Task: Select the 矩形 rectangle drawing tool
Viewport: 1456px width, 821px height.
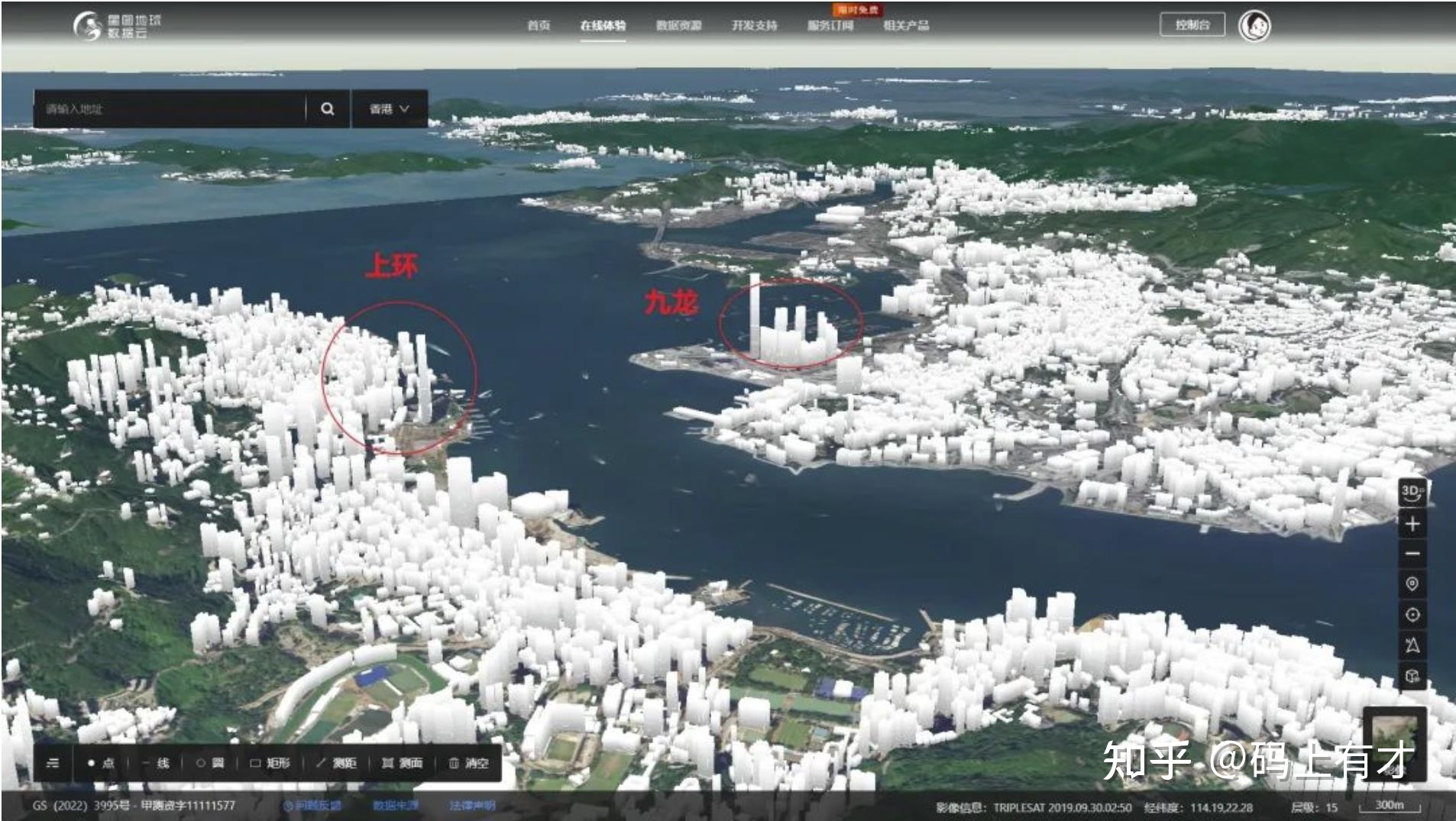Action: point(270,763)
